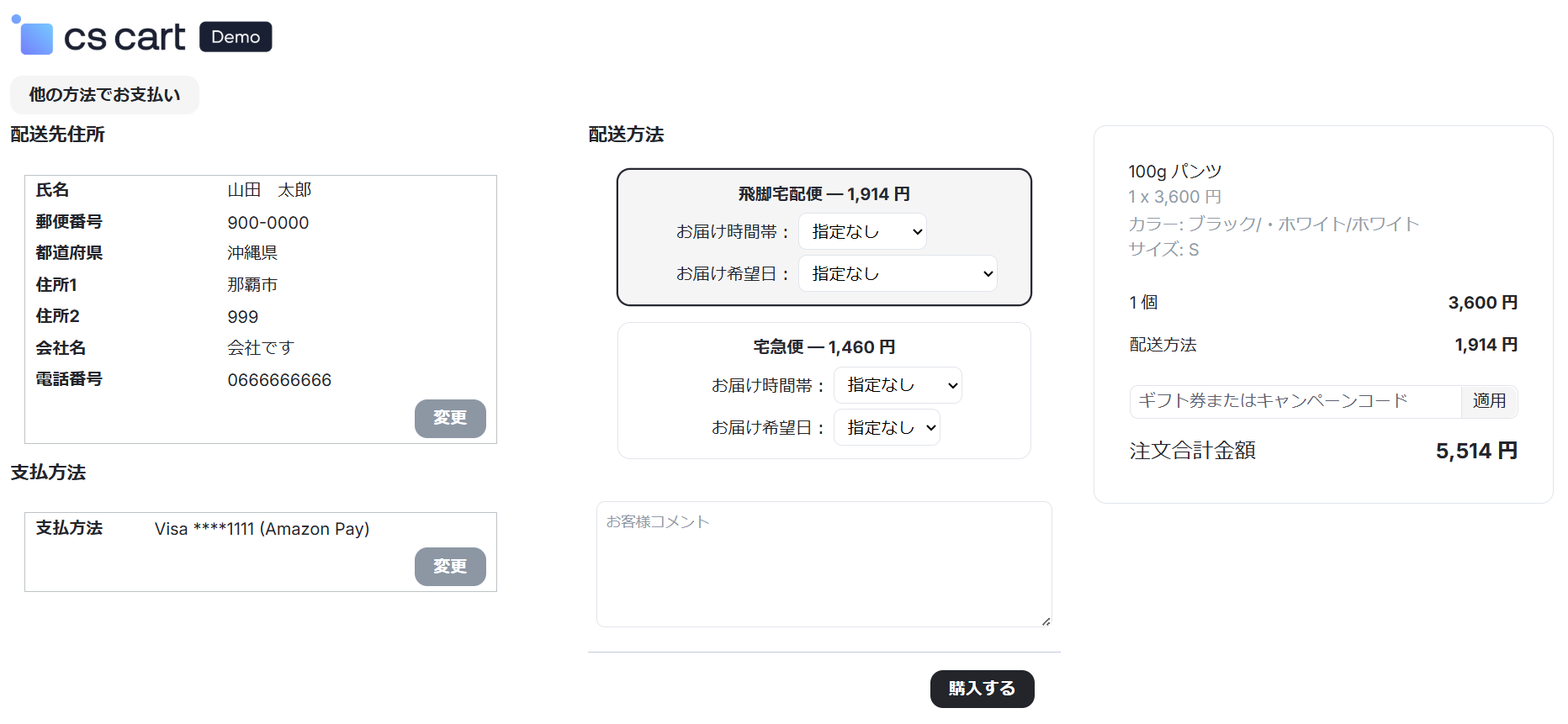Expand 宅急便 お届け希望日 dropdown
The height and width of the screenshot is (724, 1568).
[887, 428]
